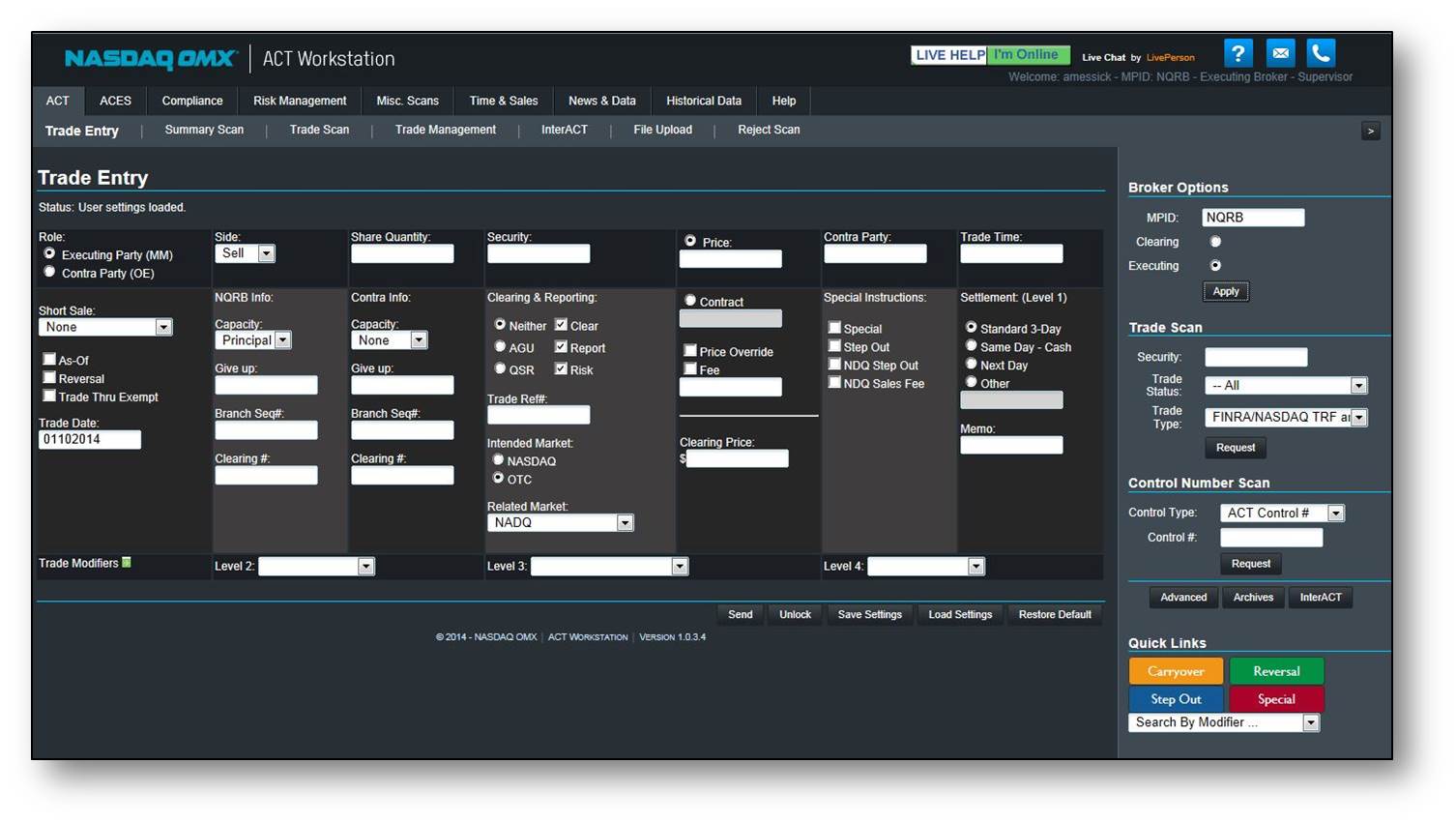Screen dimensions: 1456x823
Task: Open Trade Type dropdown FINRA/NASDAQ TRF
Action: pyautogui.click(x=1287, y=417)
